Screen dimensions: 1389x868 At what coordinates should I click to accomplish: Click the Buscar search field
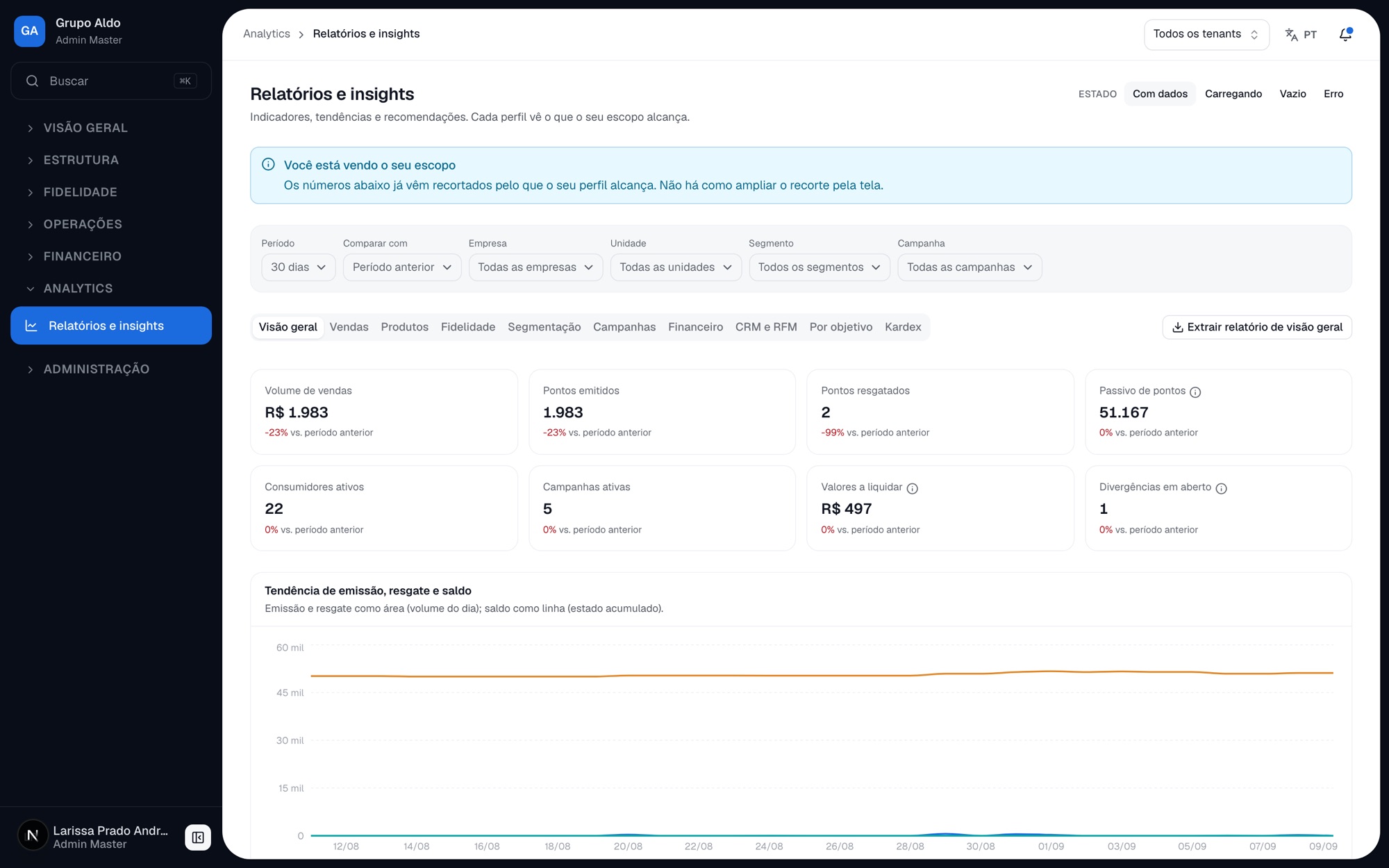tap(111, 81)
